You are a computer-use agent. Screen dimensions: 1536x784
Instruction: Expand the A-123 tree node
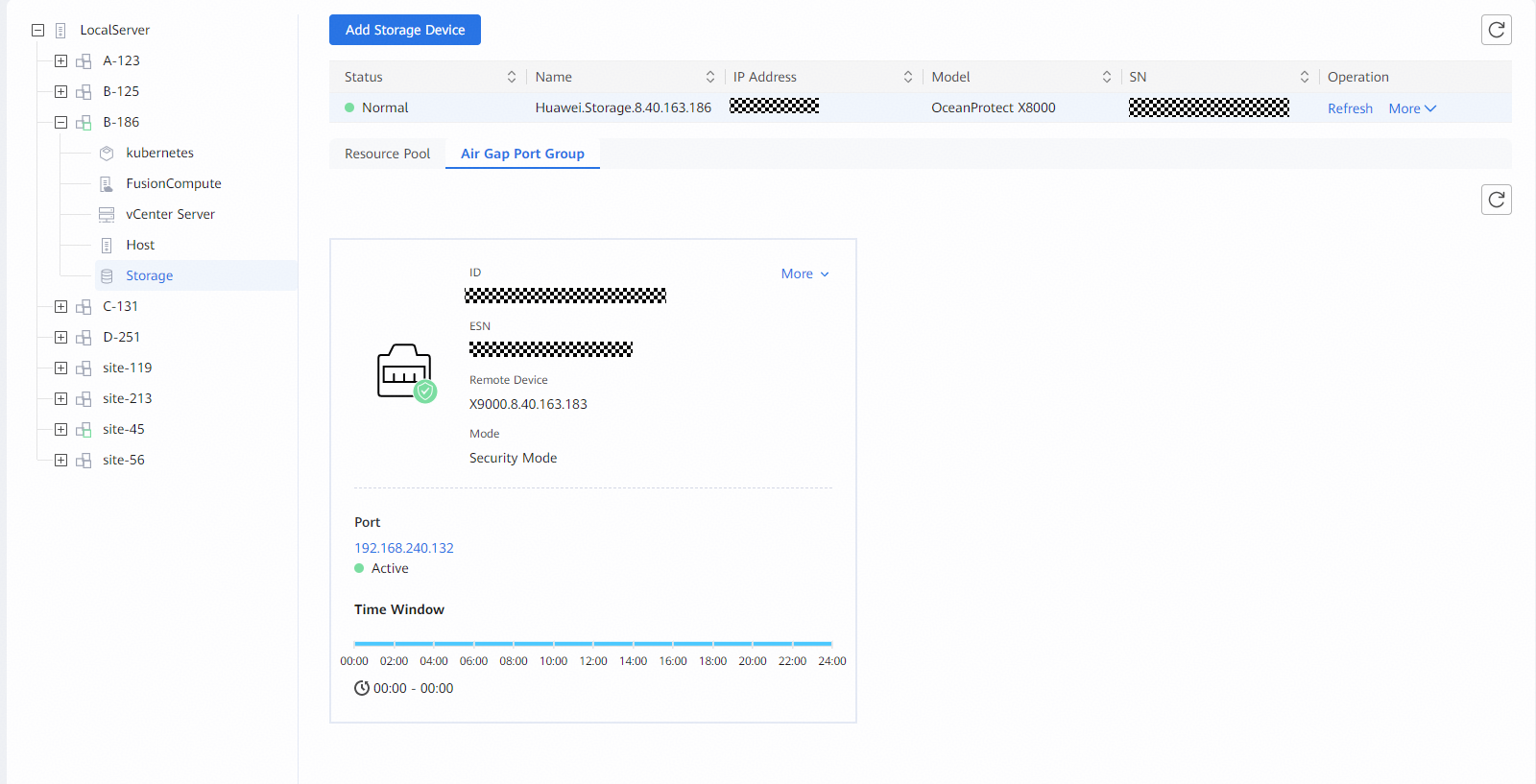click(60, 60)
